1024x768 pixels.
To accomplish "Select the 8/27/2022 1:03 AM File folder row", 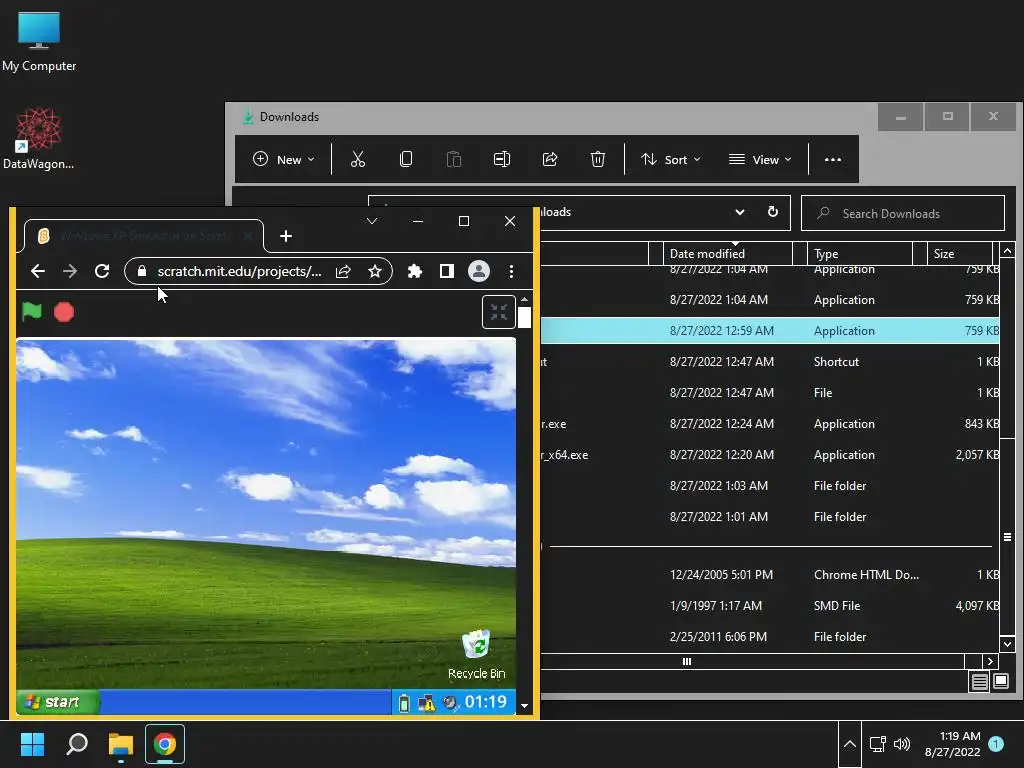I will coord(769,486).
